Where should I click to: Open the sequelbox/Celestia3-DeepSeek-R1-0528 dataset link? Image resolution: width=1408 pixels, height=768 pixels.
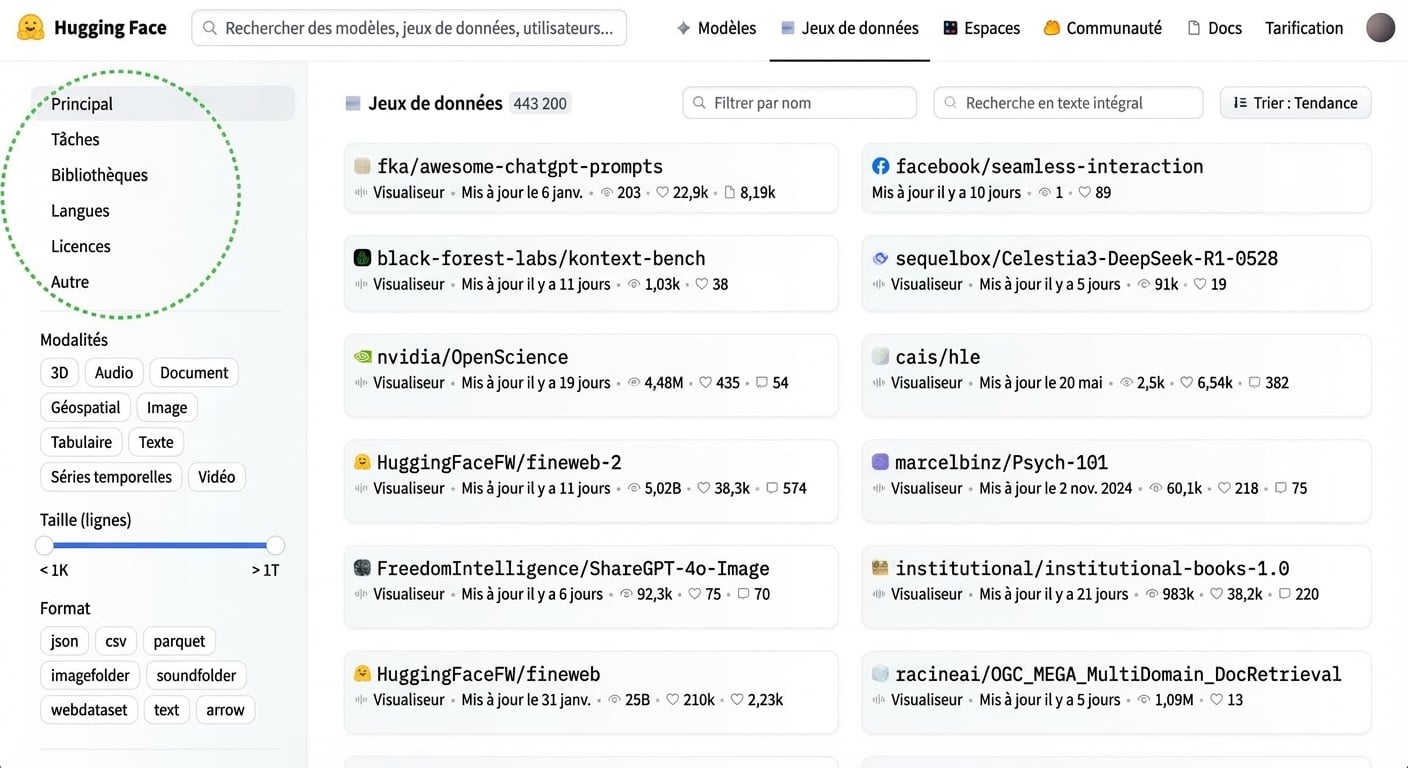1086,258
